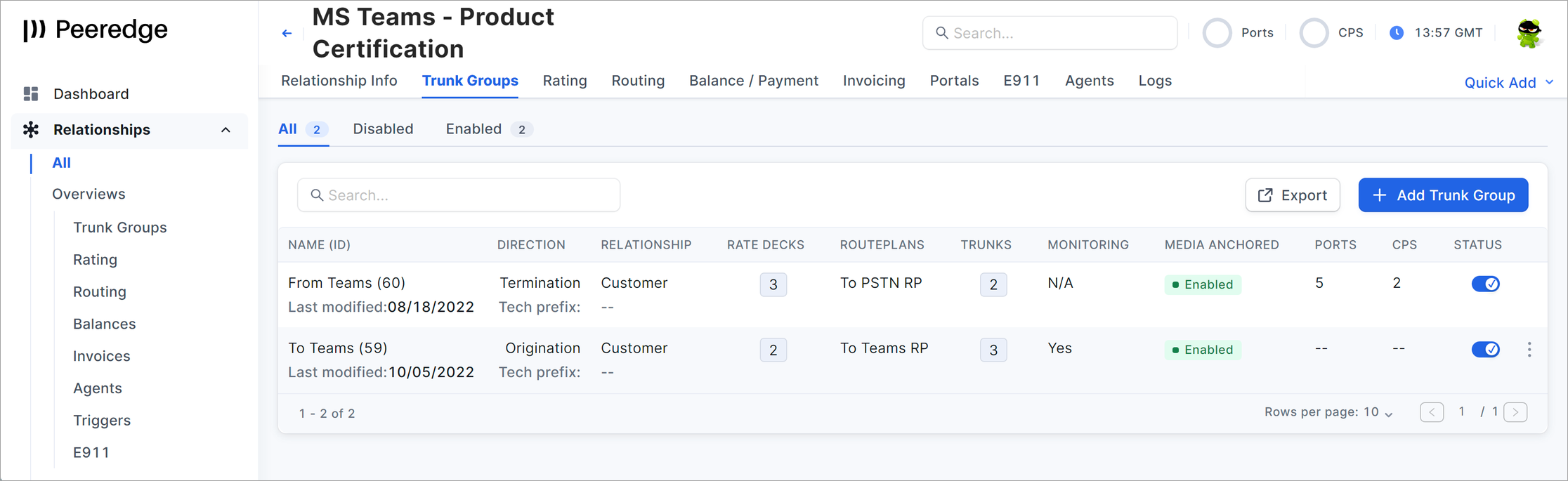Open trunks count 3 for To Teams
The height and width of the screenshot is (481, 1568).
[x=993, y=350]
